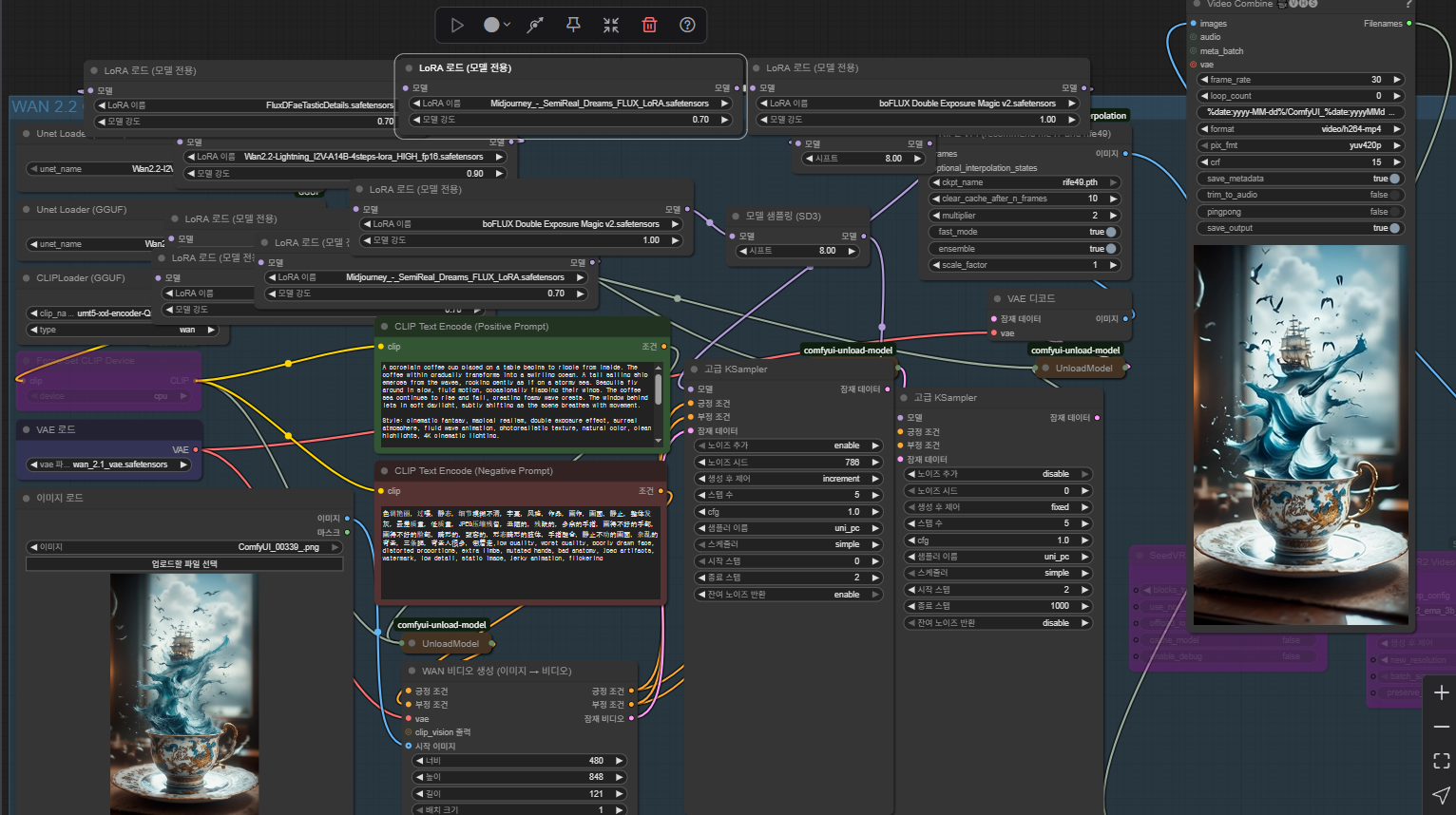Click the bypass node icon in the toolbar
The height and width of the screenshot is (815, 1456).
(536, 26)
